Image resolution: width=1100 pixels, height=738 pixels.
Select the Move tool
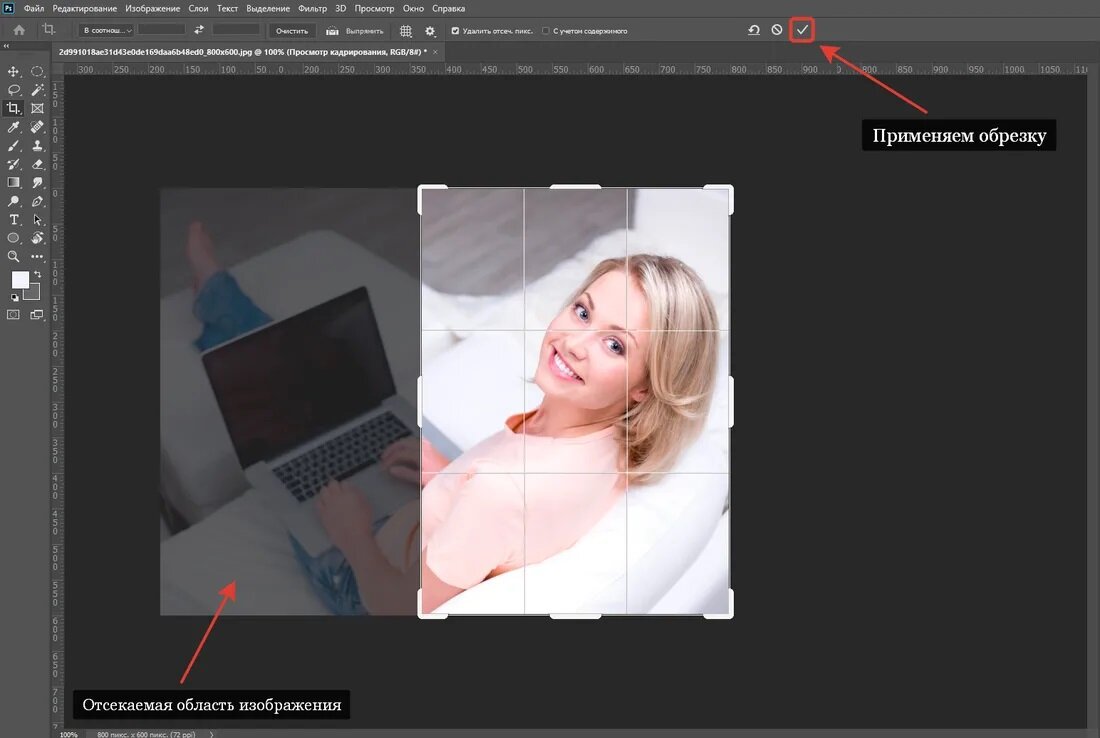13,72
